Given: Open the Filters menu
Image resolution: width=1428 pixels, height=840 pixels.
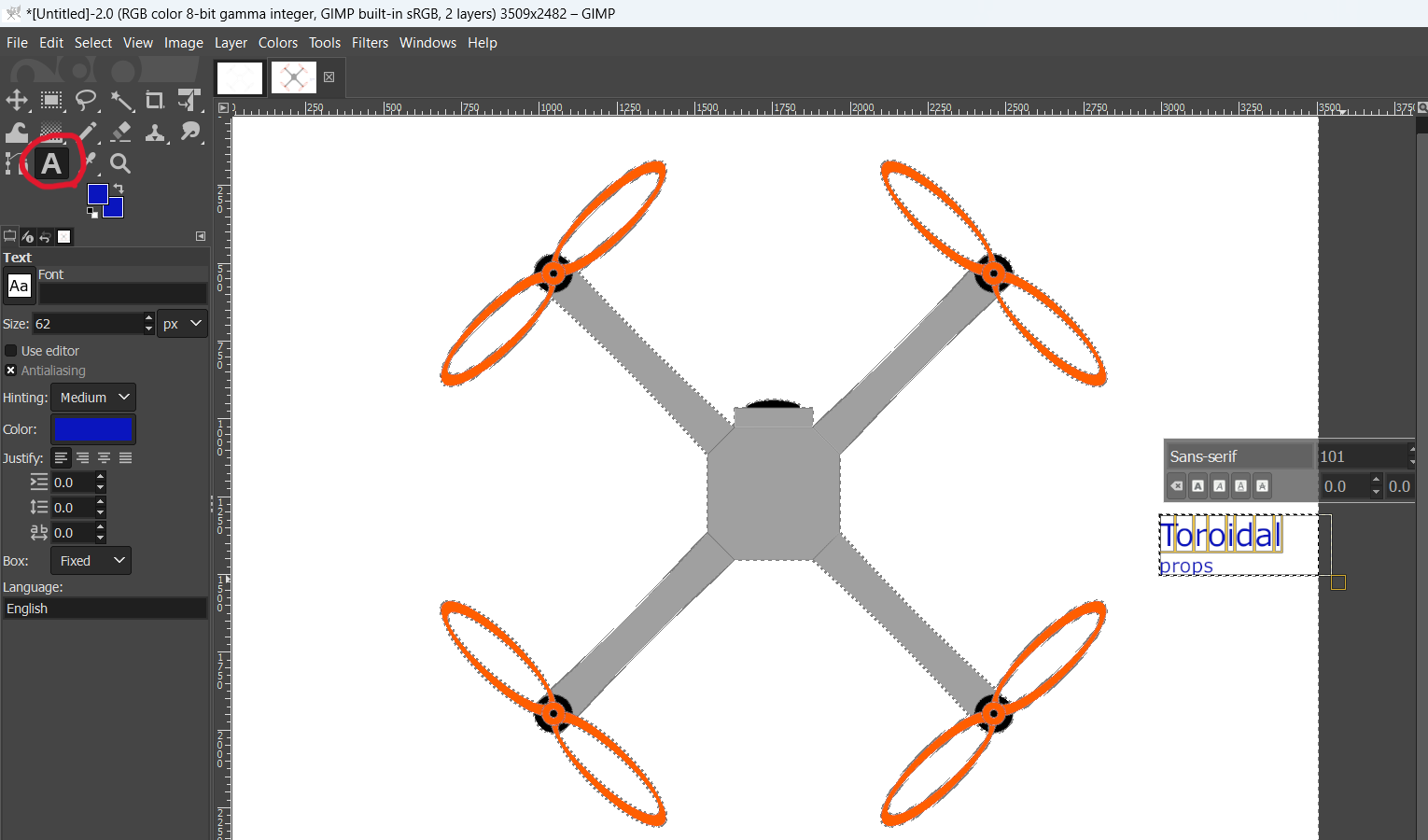Looking at the screenshot, I should (370, 43).
